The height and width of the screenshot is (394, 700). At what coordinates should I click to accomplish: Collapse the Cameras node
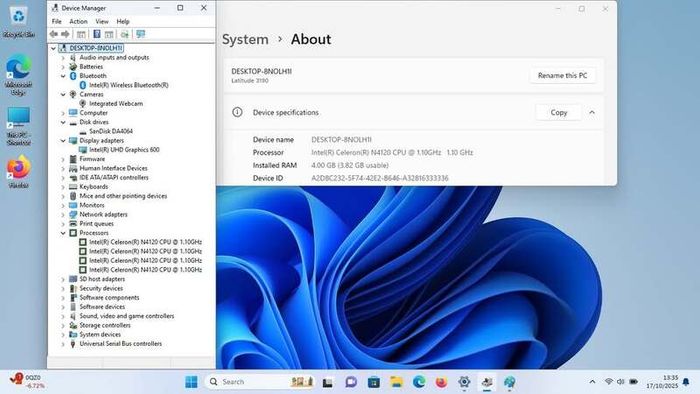(63, 94)
